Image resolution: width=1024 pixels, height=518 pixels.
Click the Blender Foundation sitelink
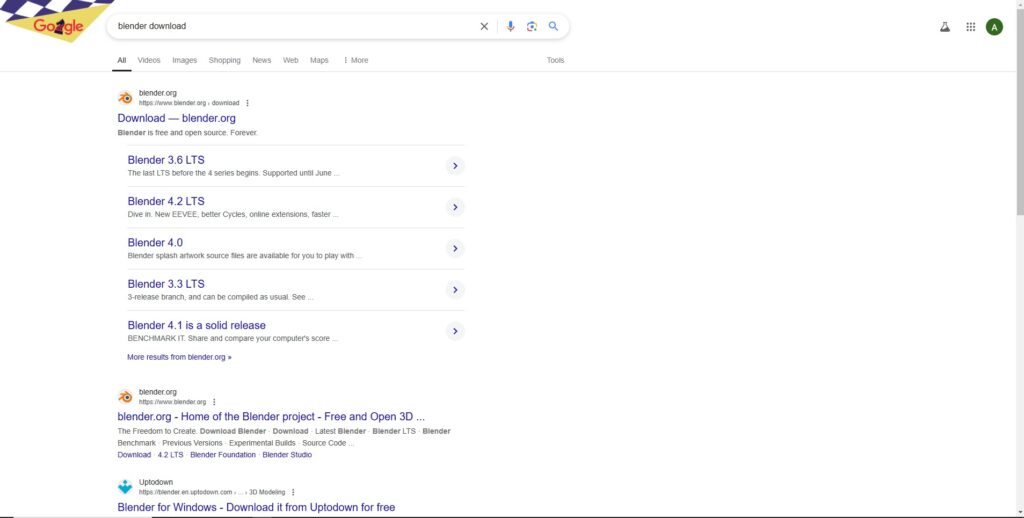pos(223,455)
